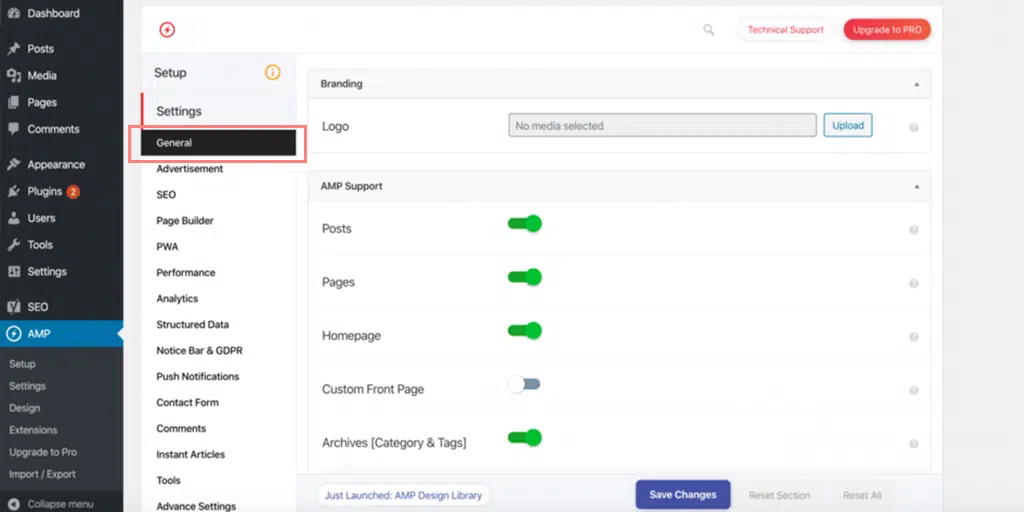Image resolution: width=1024 pixels, height=512 pixels.
Task: Click the Dashboard icon in sidebar
Action: pyautogui.click(x=13, y=14)
